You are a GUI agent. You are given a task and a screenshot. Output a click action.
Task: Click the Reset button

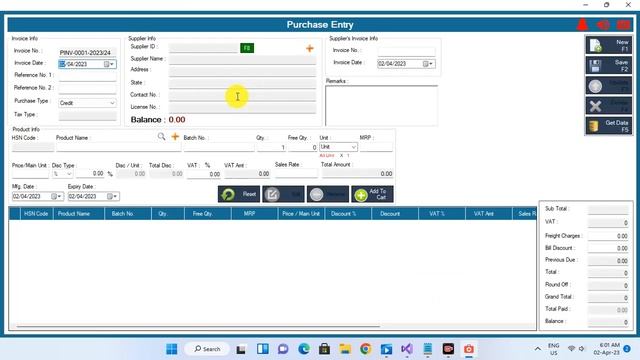[x=239, y=194]
